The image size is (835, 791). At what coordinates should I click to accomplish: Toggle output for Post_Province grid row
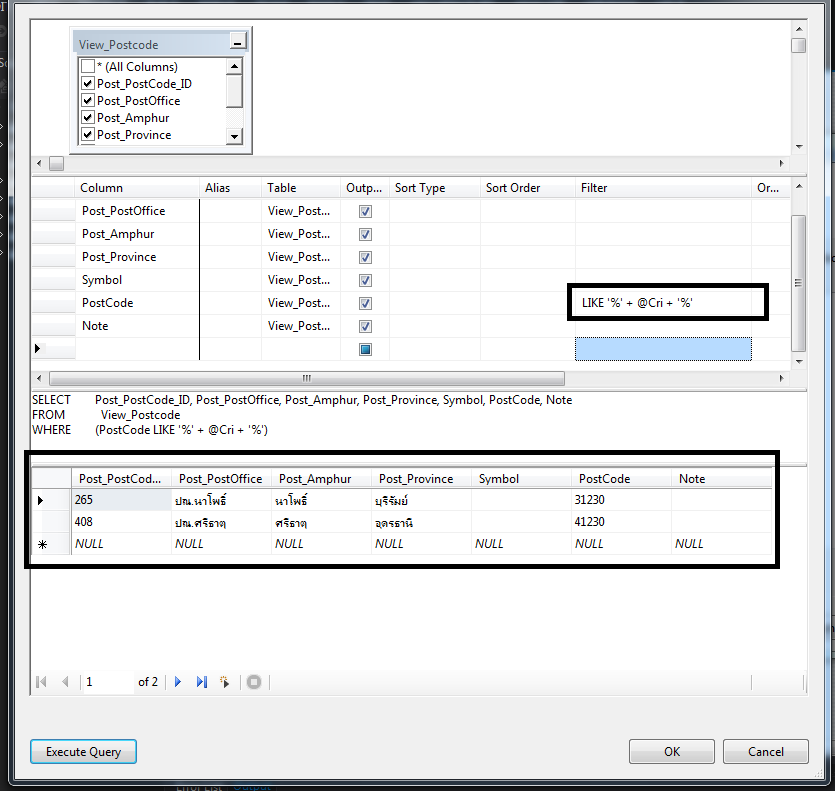coord(365,257)
